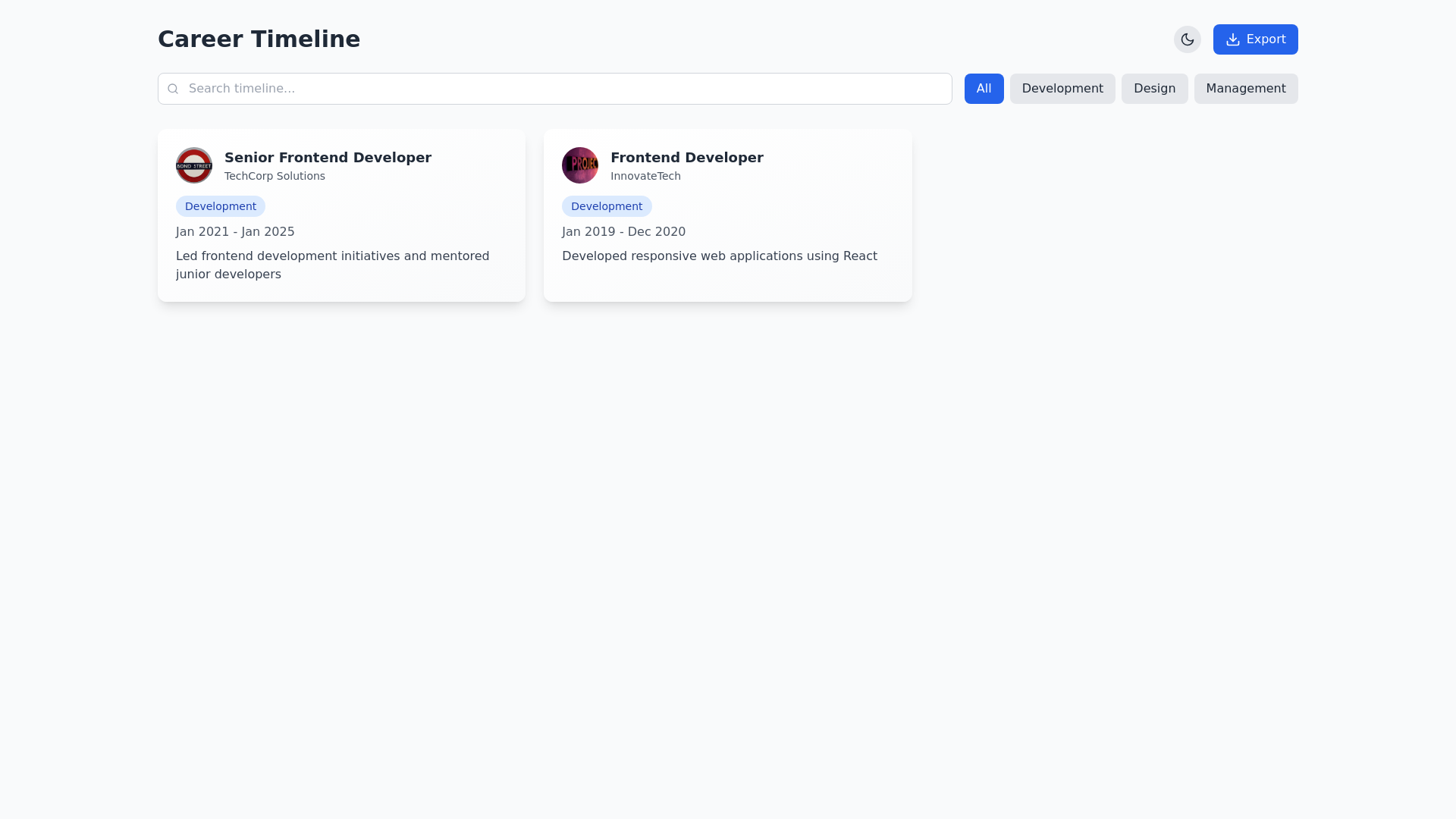Click the Export button
The width and height of the screenshot is (1456, 819).
1255,39
